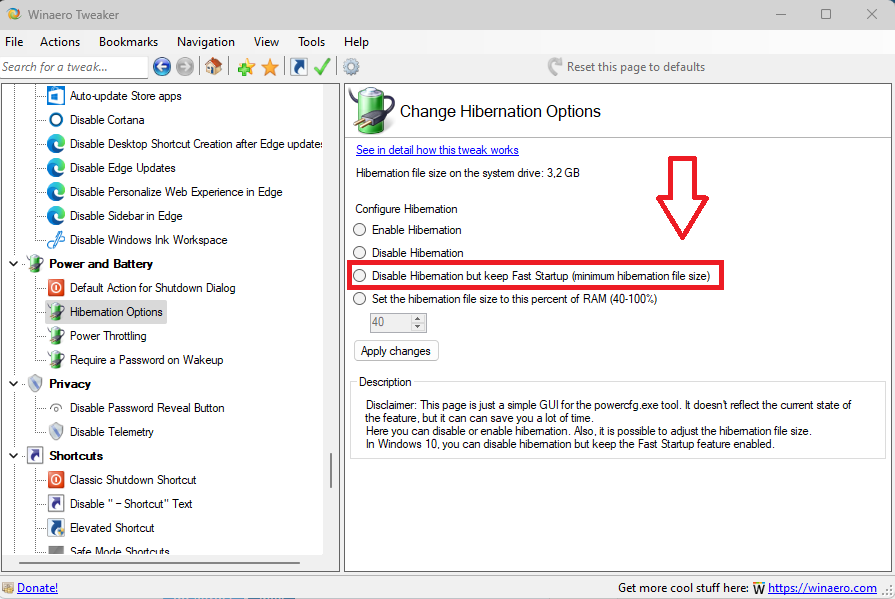The image size is (895, 599).
Task: Open the File menu
Action: (14, 42)
